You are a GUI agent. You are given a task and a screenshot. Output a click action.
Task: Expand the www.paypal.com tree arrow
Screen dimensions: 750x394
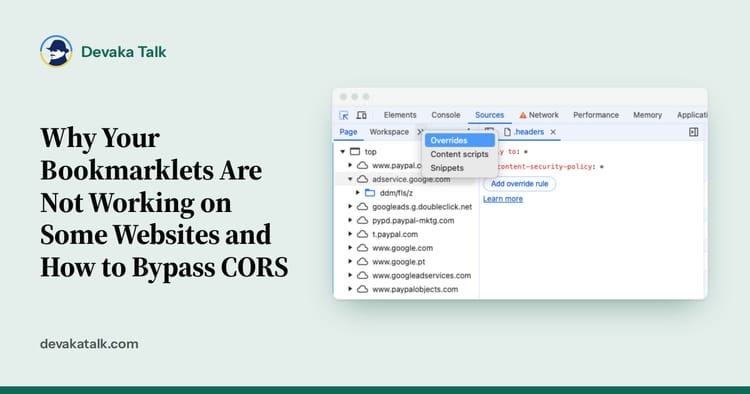point(350,165)
